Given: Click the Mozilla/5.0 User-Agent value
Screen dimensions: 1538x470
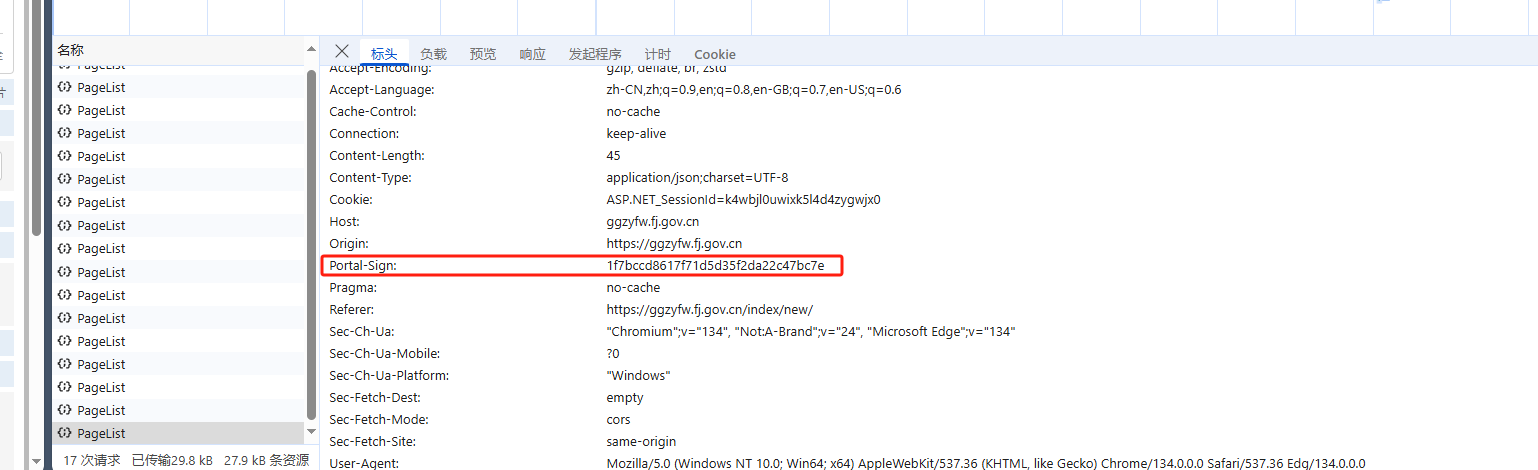Looking at the screenshot, I should [x=985, y=463].
